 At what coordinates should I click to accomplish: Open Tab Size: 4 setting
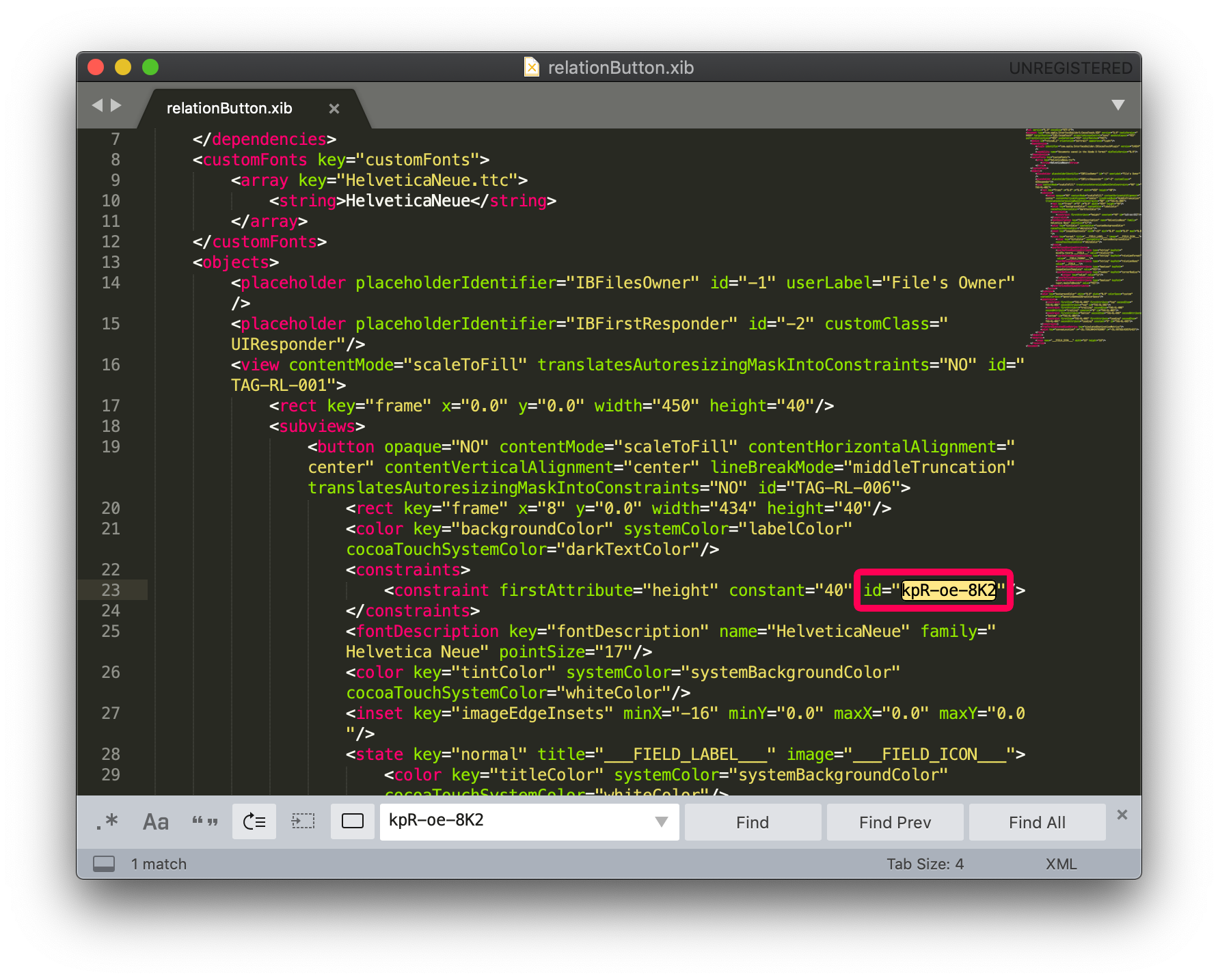[x=925, y=864]
